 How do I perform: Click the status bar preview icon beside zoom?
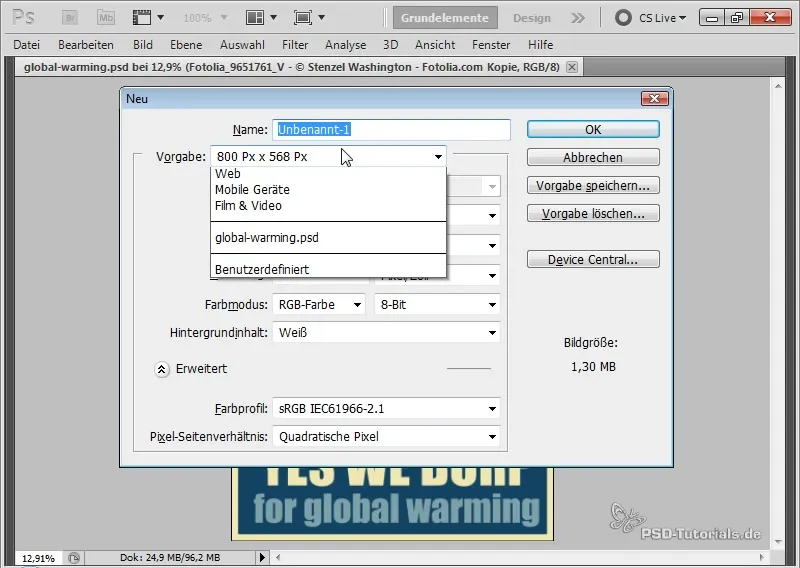73,558
